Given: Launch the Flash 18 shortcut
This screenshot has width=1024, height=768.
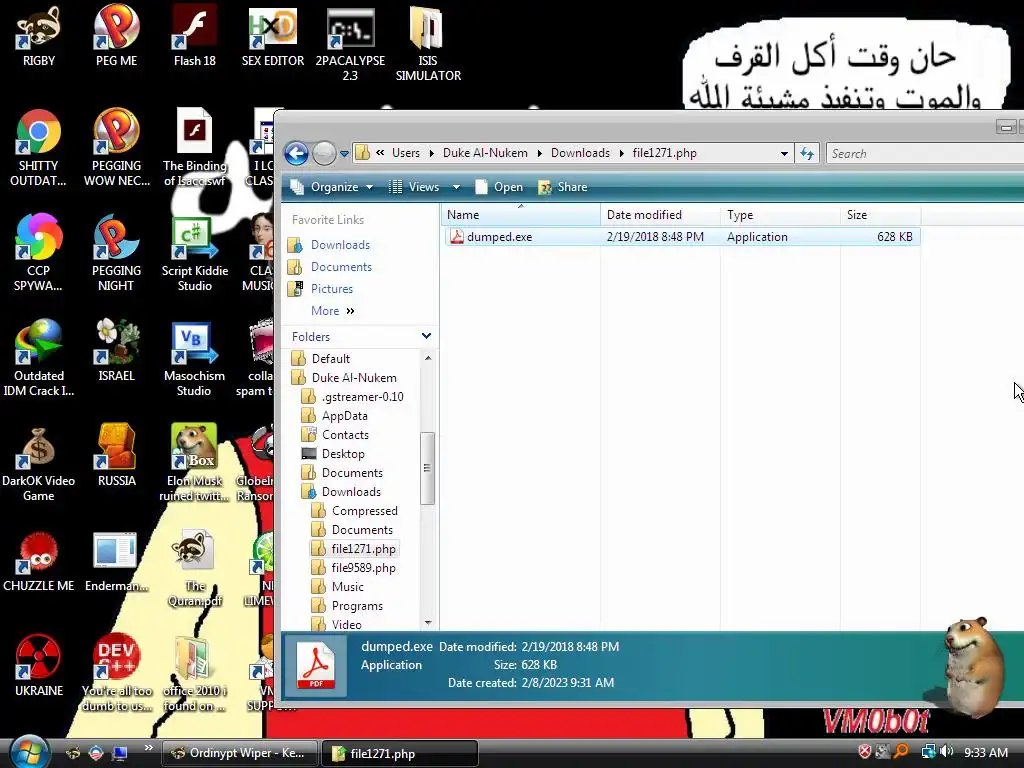Looking at the screenshot, I should pos(195,37).
